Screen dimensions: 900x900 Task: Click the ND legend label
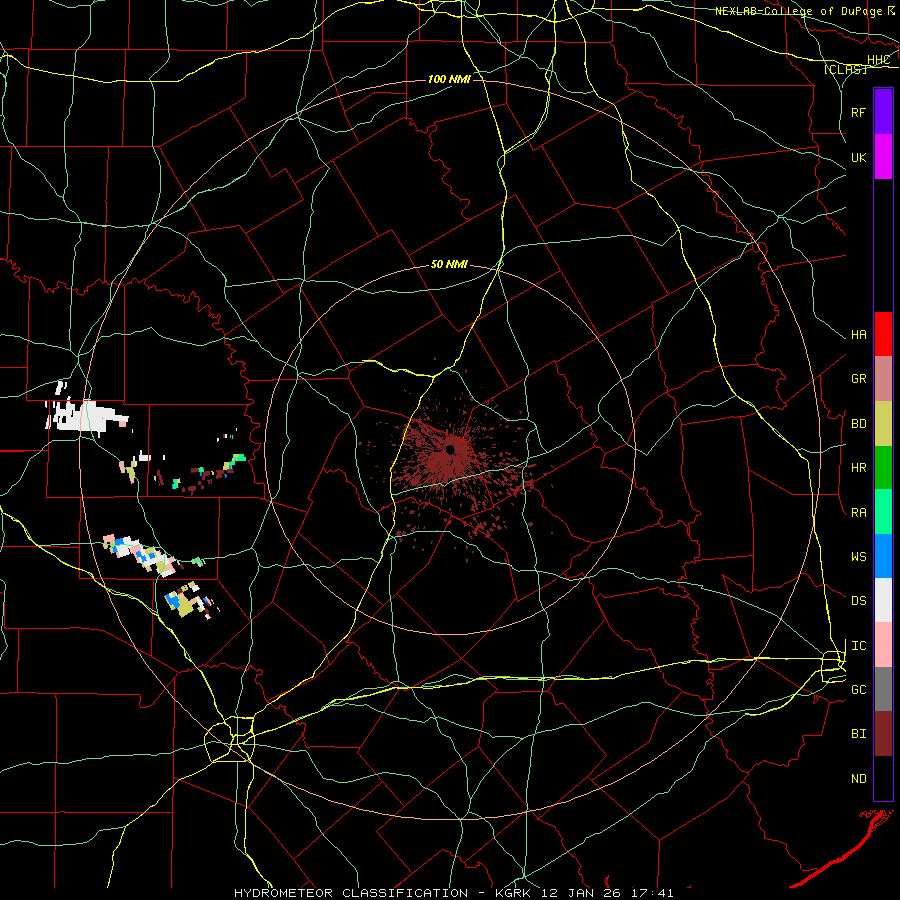point(859,779)
